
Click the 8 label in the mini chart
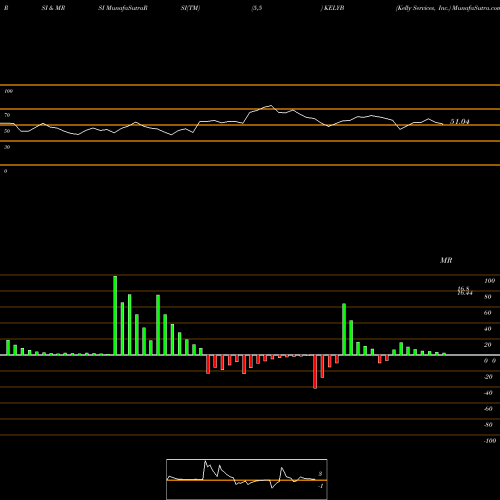pos(320,474)
